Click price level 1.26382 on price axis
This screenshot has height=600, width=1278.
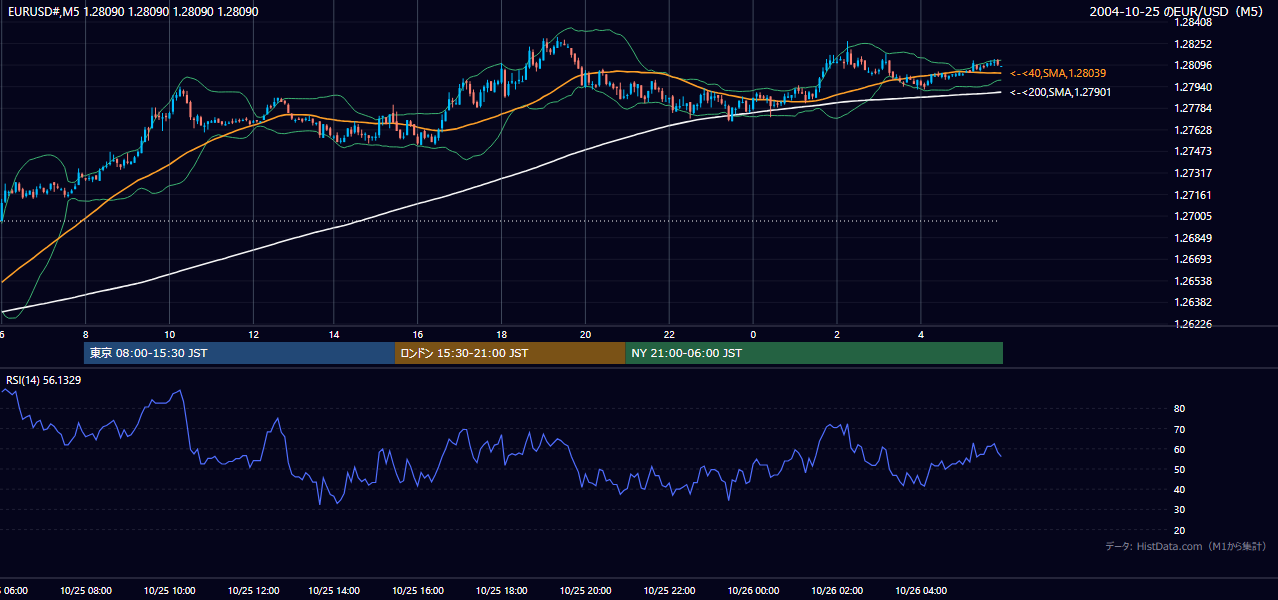pos(1193,302)
